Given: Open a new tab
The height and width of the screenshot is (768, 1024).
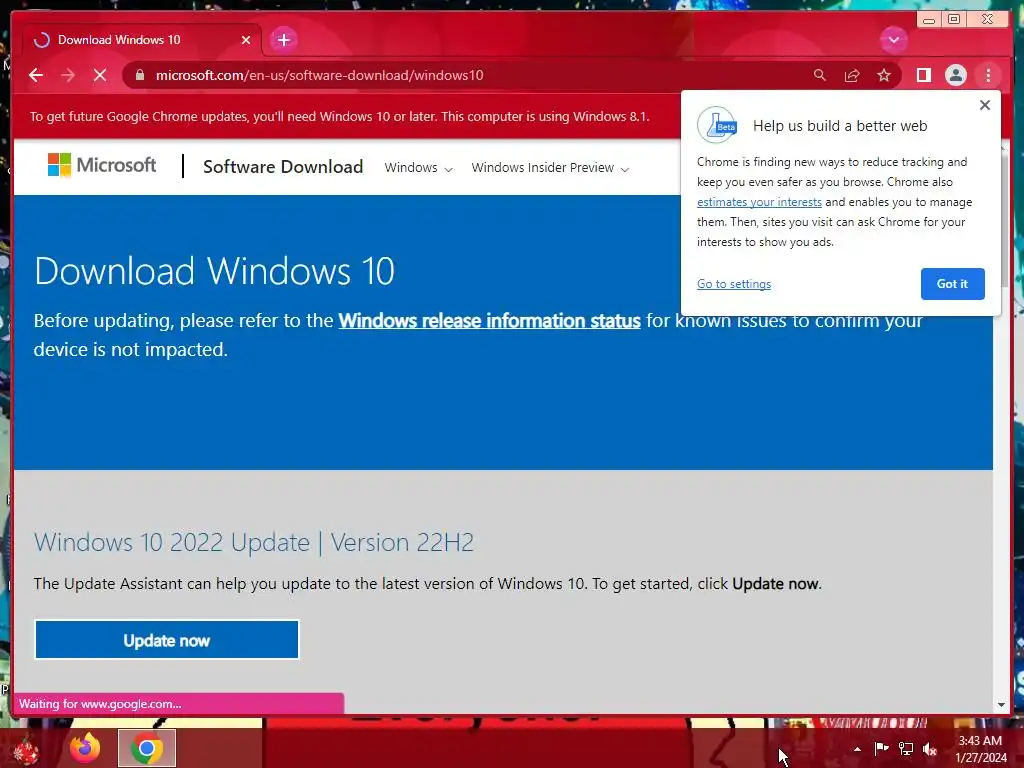Looking at the screenshot, I should [283, 40].
